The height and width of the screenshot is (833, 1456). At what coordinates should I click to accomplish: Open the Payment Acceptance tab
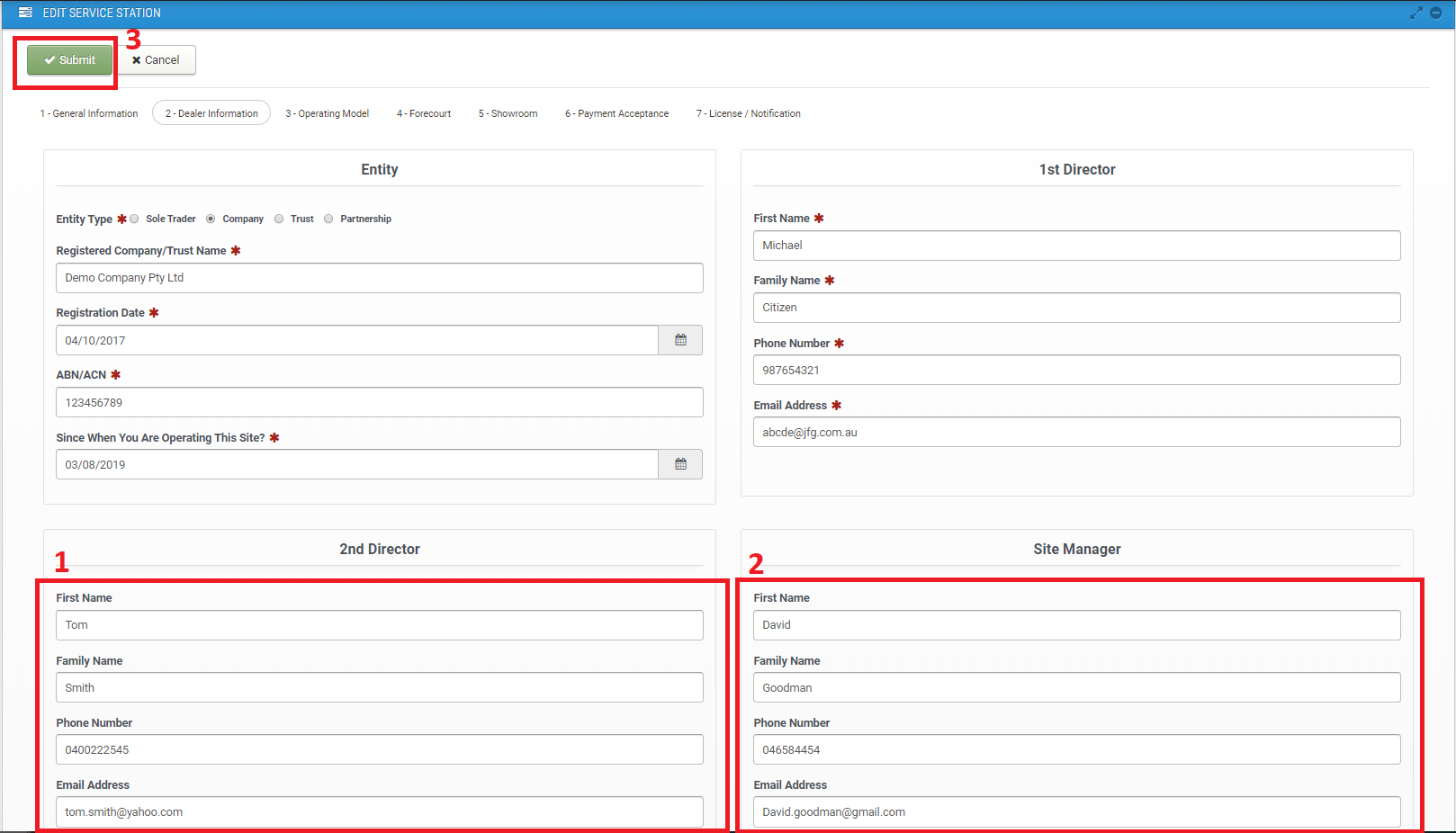click(616, 113)
